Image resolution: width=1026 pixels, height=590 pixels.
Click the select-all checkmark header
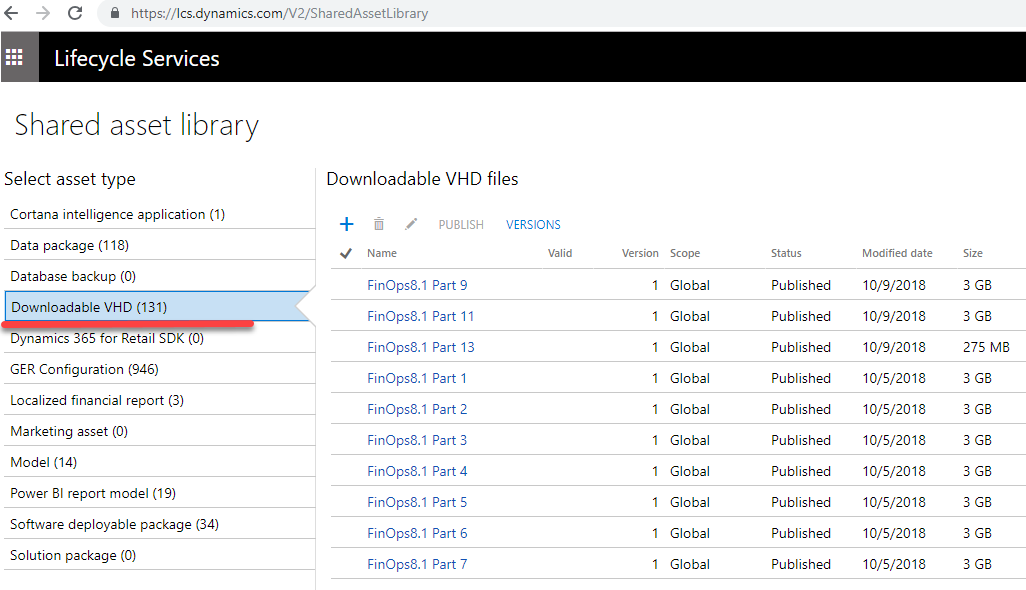(x=346, y=253)
